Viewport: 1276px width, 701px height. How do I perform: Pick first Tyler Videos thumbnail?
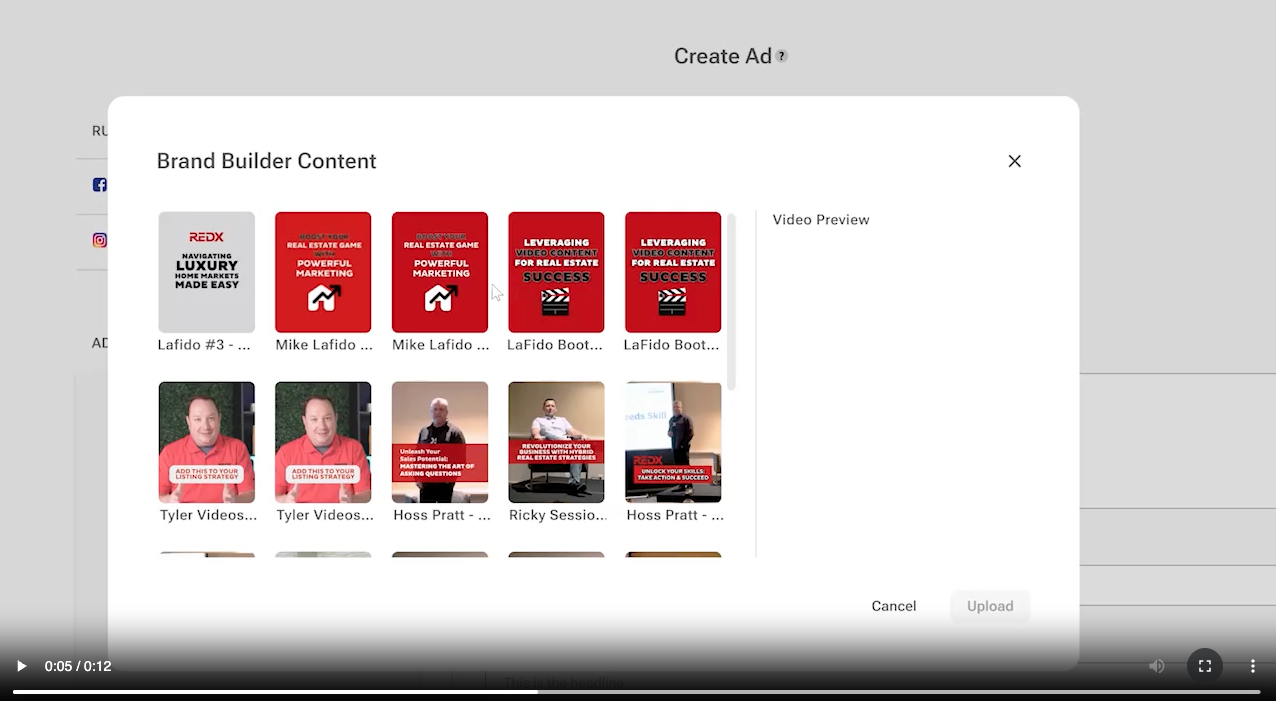(x=207, y=442)
